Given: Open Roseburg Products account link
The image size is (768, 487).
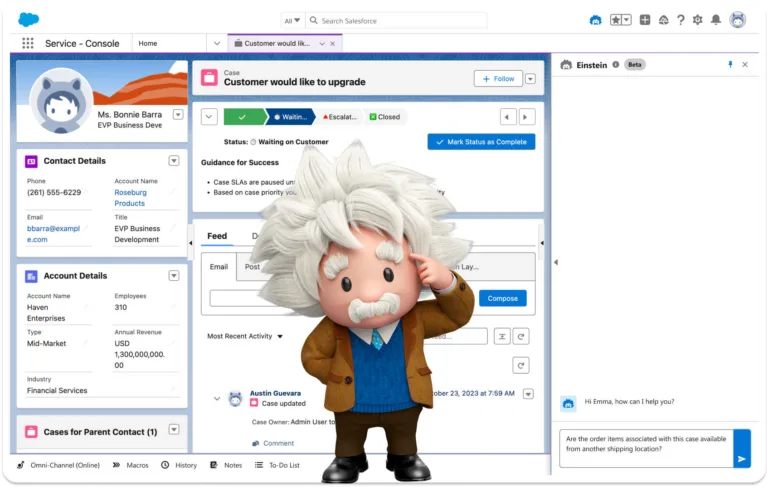Looking at the screenshot, I should [x=130, y=198].
